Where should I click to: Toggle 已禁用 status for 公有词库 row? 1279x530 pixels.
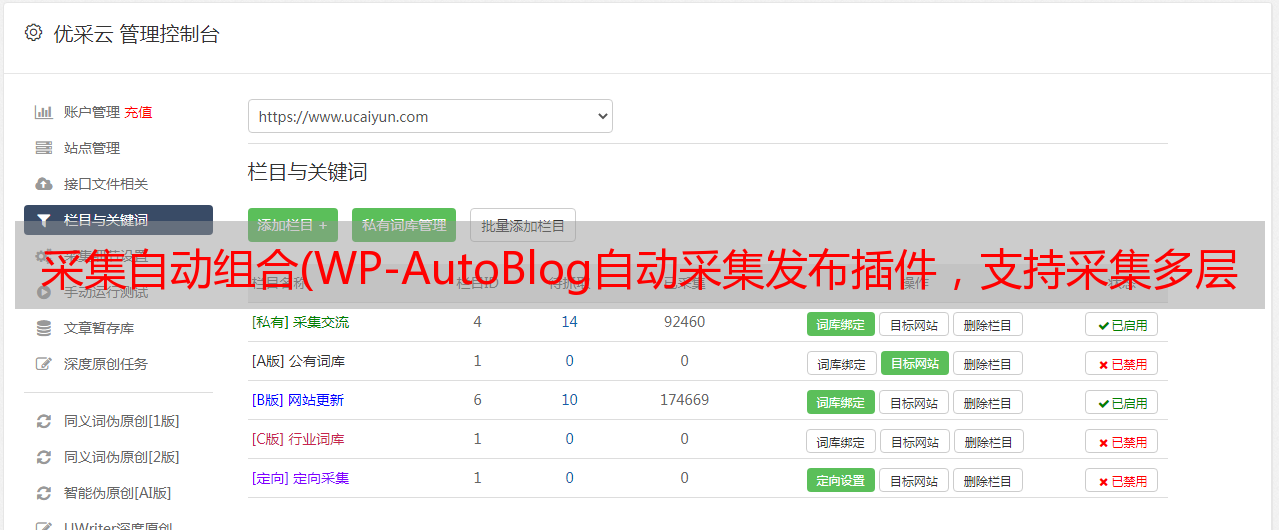[1121, 363]
